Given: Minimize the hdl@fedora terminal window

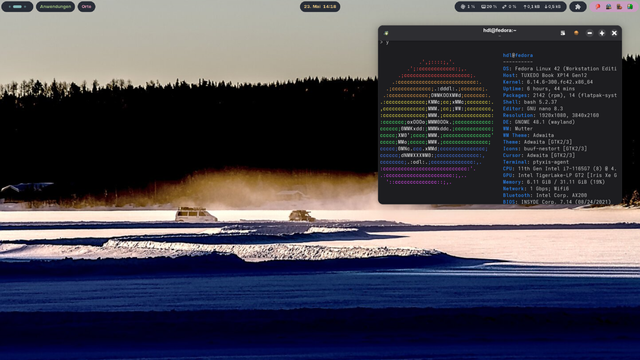Looking at the screenshot, I should click(589, 33).
